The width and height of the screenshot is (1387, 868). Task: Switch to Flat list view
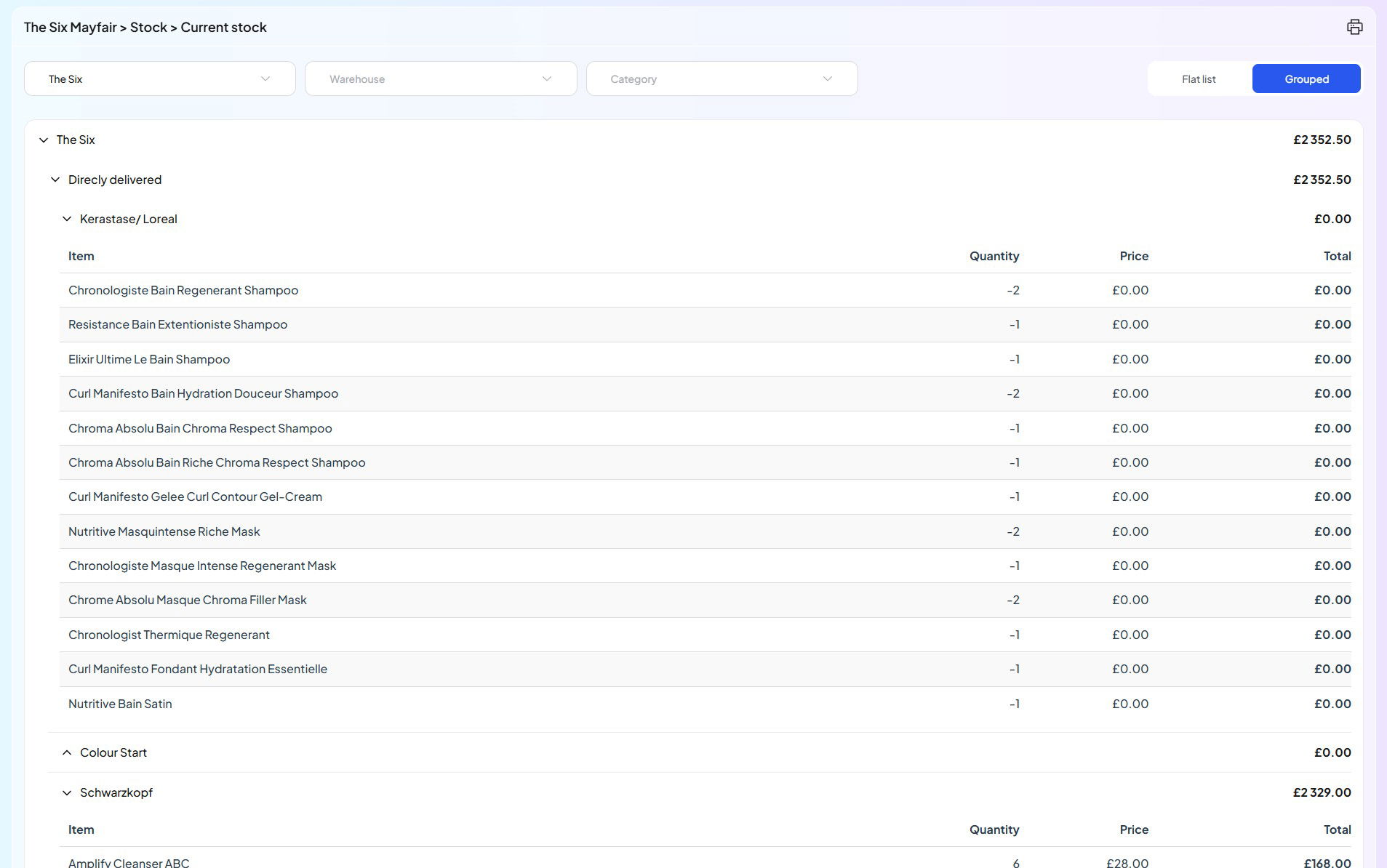pyautogui.click(x=1198, y=79)
